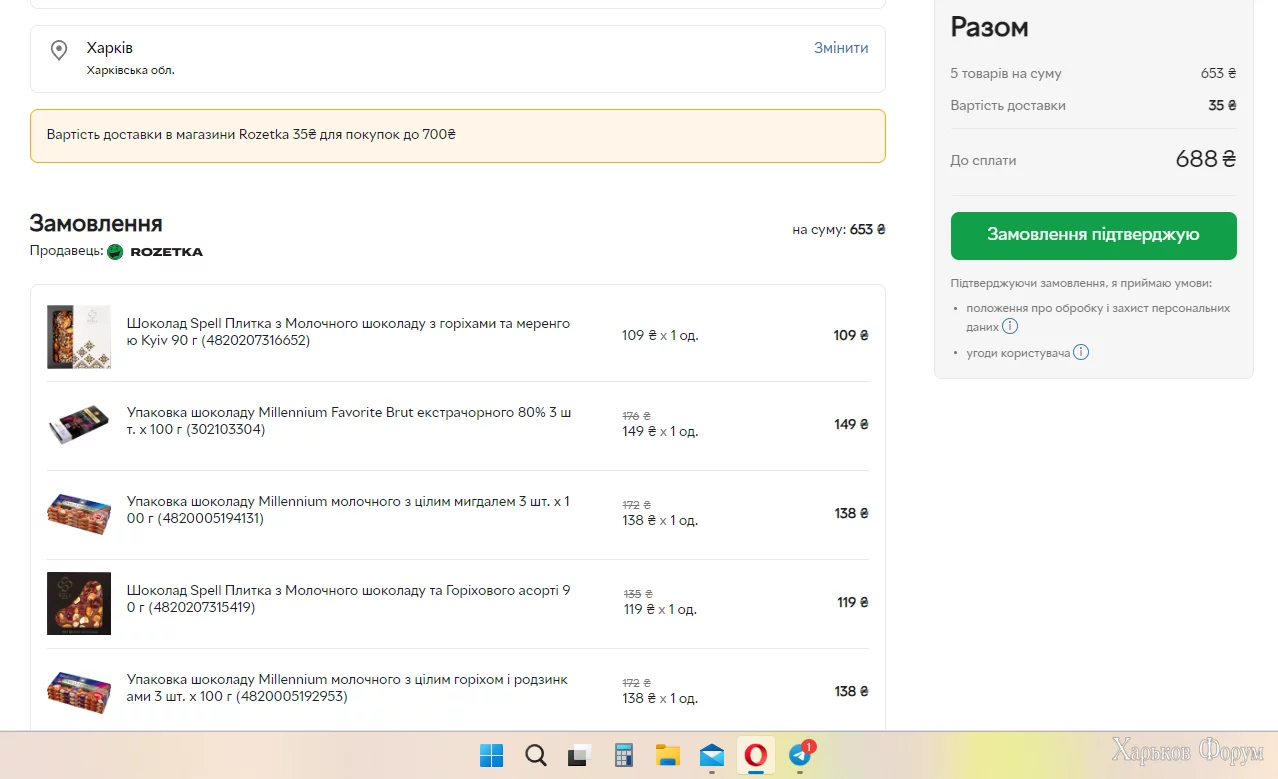This screenshot has height=779, width=1278.
Task: Click Spell Горіхового асорті thumbnail image
Action: [x=79, y=603]
